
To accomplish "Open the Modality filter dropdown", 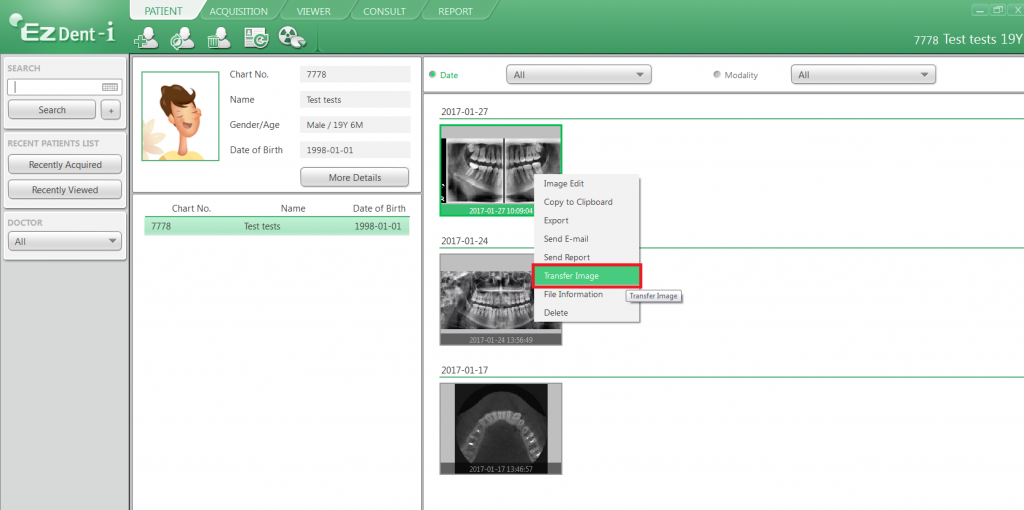I will tap(862, 75).
